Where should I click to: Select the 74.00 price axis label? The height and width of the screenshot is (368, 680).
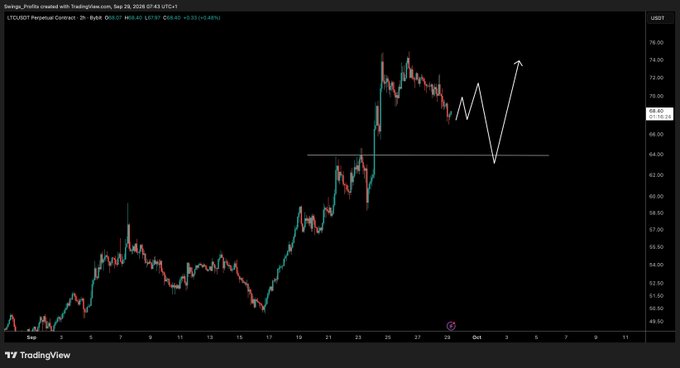(x=656, y=60)
